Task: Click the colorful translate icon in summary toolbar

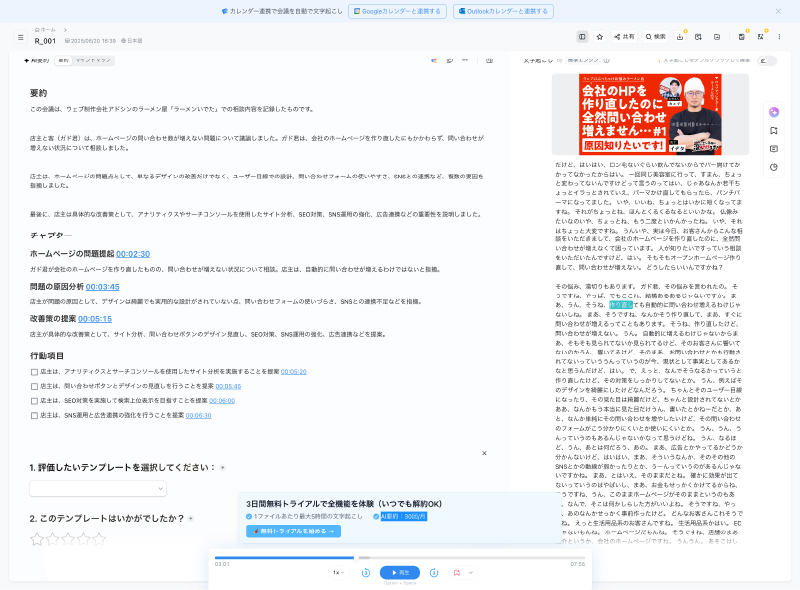Action: click(x=434, y=60)
